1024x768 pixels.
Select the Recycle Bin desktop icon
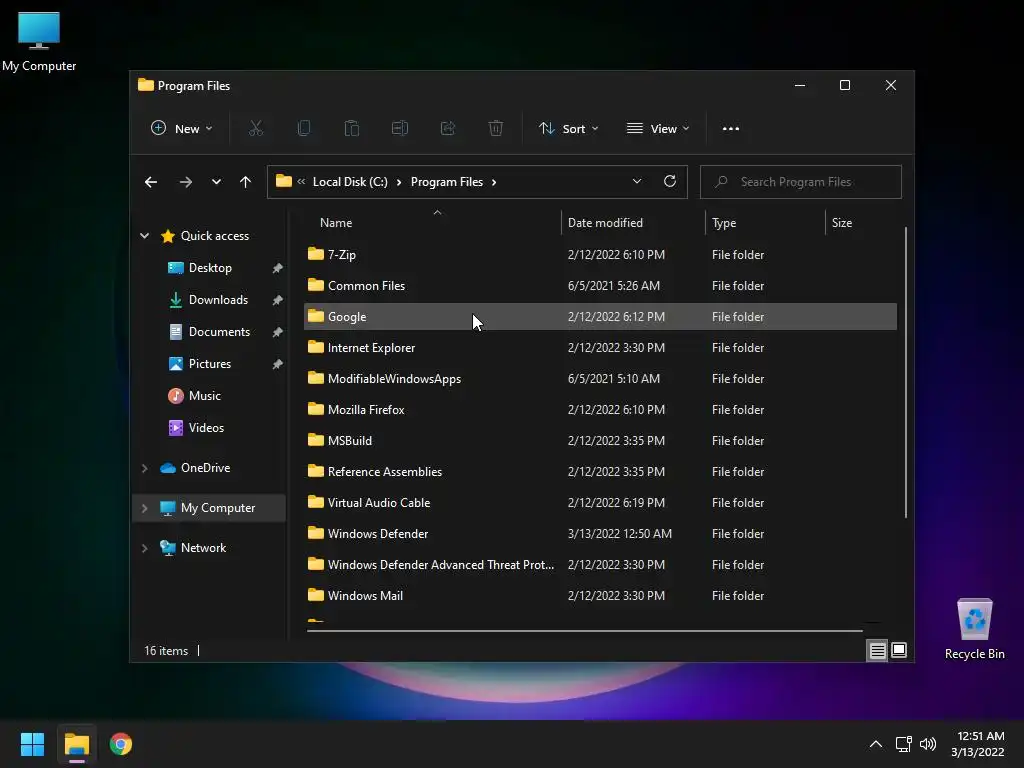(x=974, y=629)
